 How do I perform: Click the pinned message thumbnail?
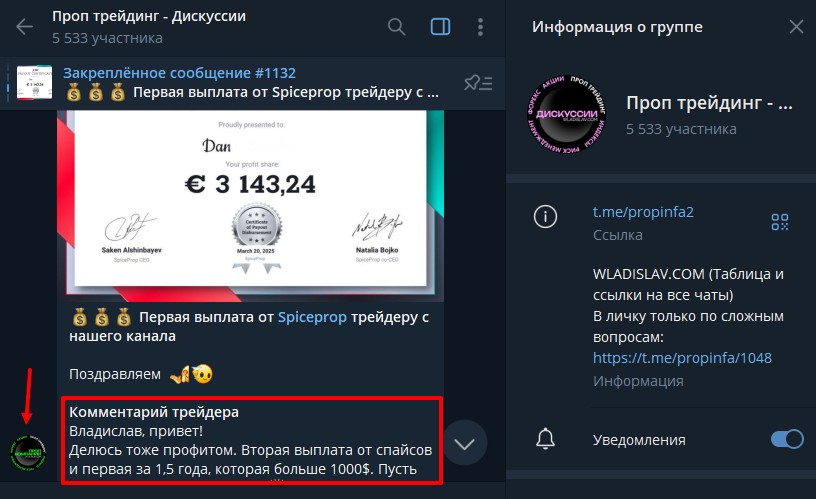(34, 83)
